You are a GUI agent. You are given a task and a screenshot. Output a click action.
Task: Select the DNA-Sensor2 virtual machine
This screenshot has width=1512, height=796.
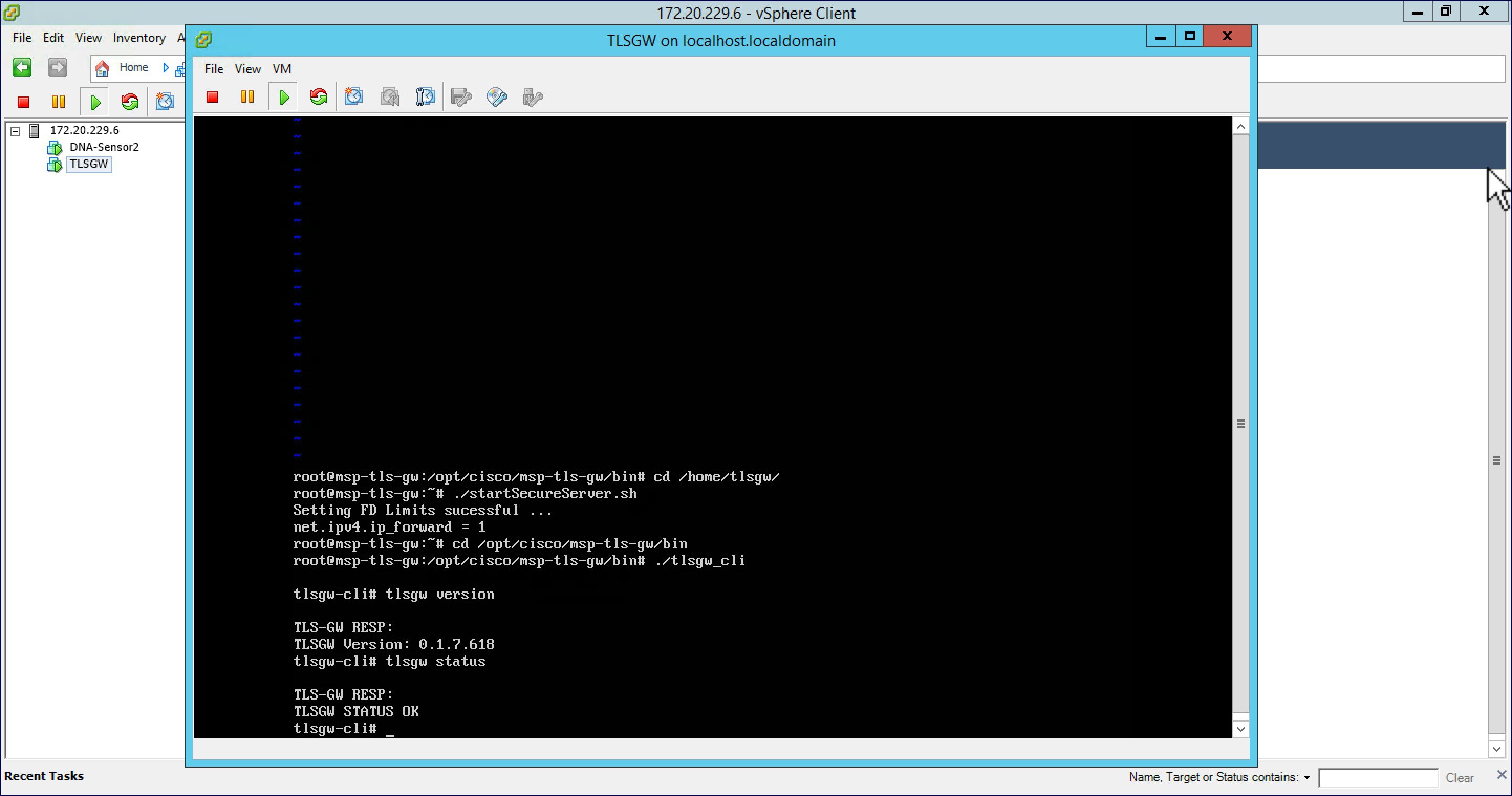pos(104,147)
